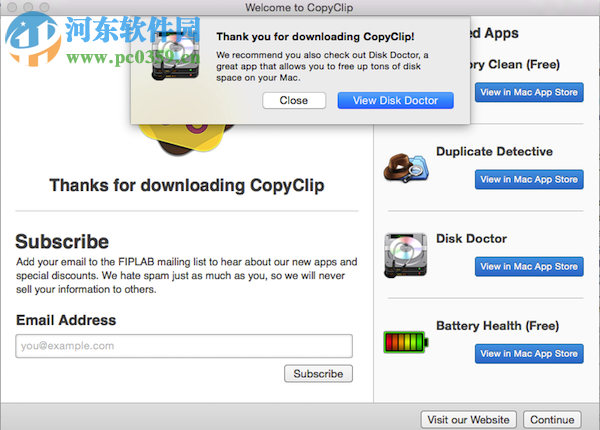Click the Duplicate Detective hat icon
600x430 pixels.
click(x=406, y=168)
